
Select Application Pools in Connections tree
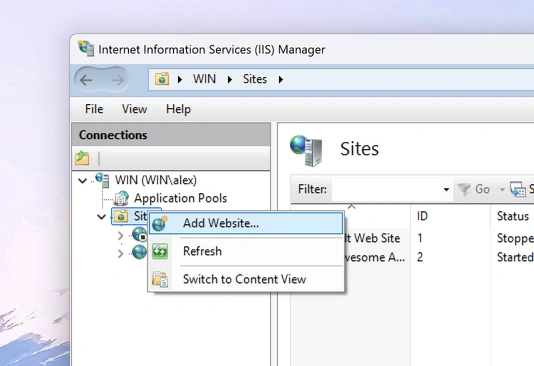180,198
